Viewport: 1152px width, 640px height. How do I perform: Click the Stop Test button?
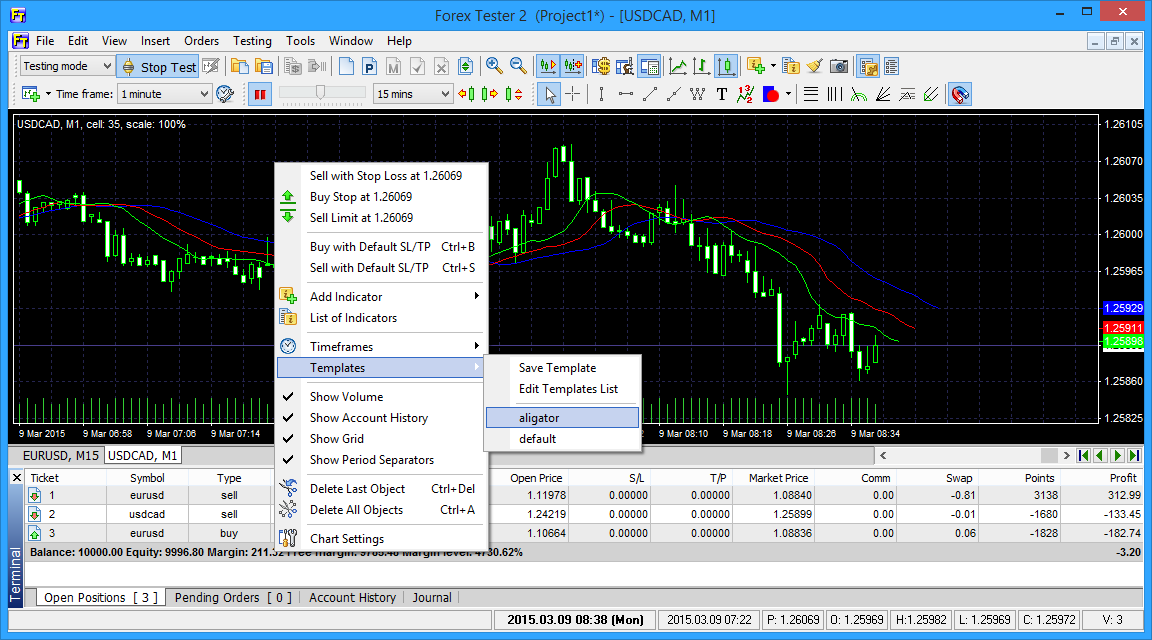click(x=159, y=67)
